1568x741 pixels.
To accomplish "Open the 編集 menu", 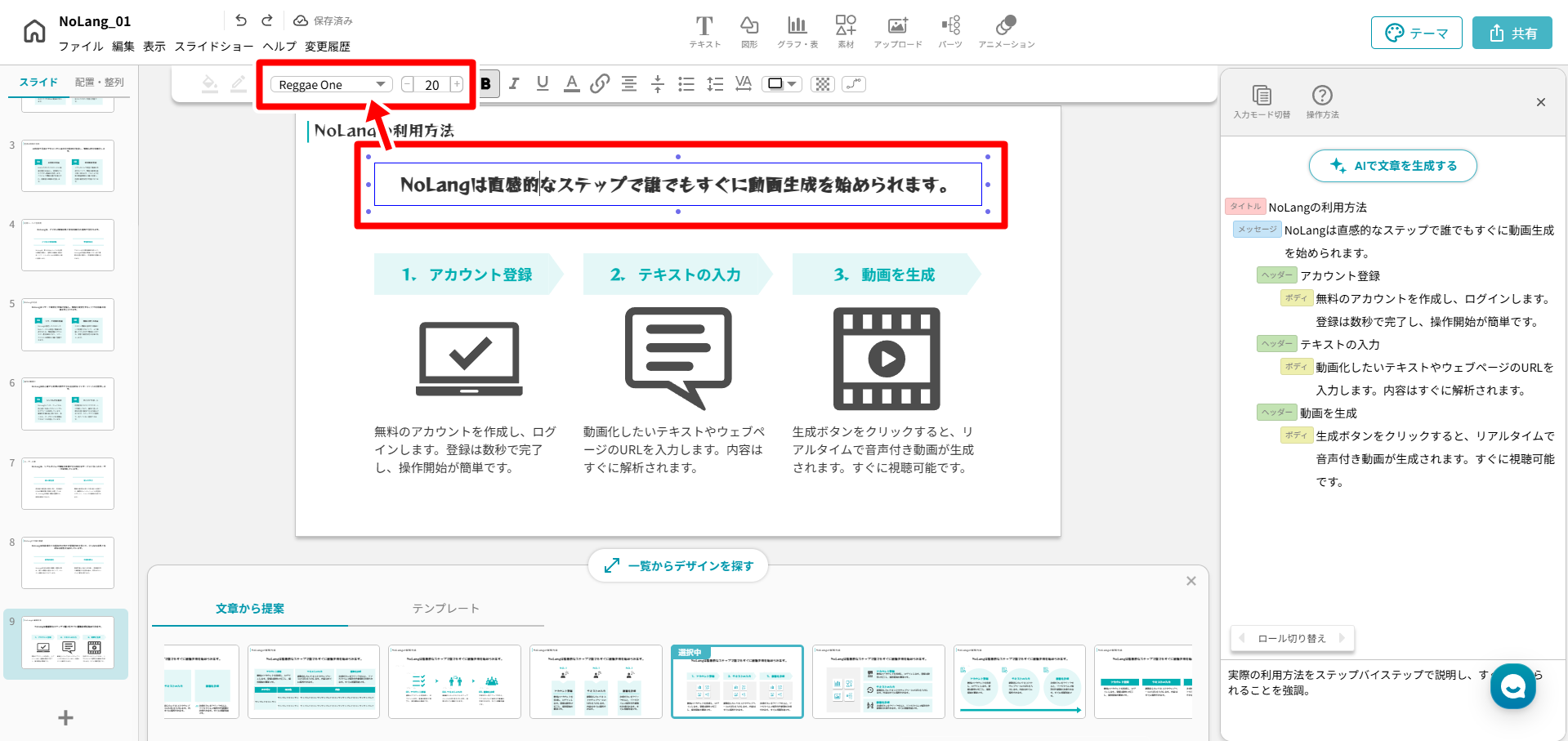I will point(123,47).
